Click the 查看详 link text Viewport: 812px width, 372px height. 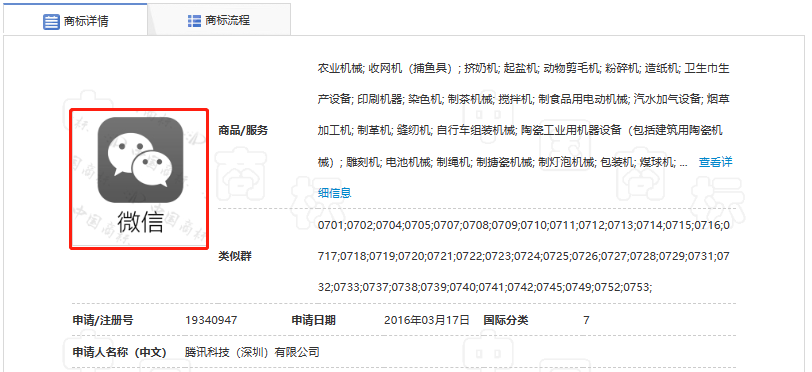pyautogui.click(x=715, y=162)
